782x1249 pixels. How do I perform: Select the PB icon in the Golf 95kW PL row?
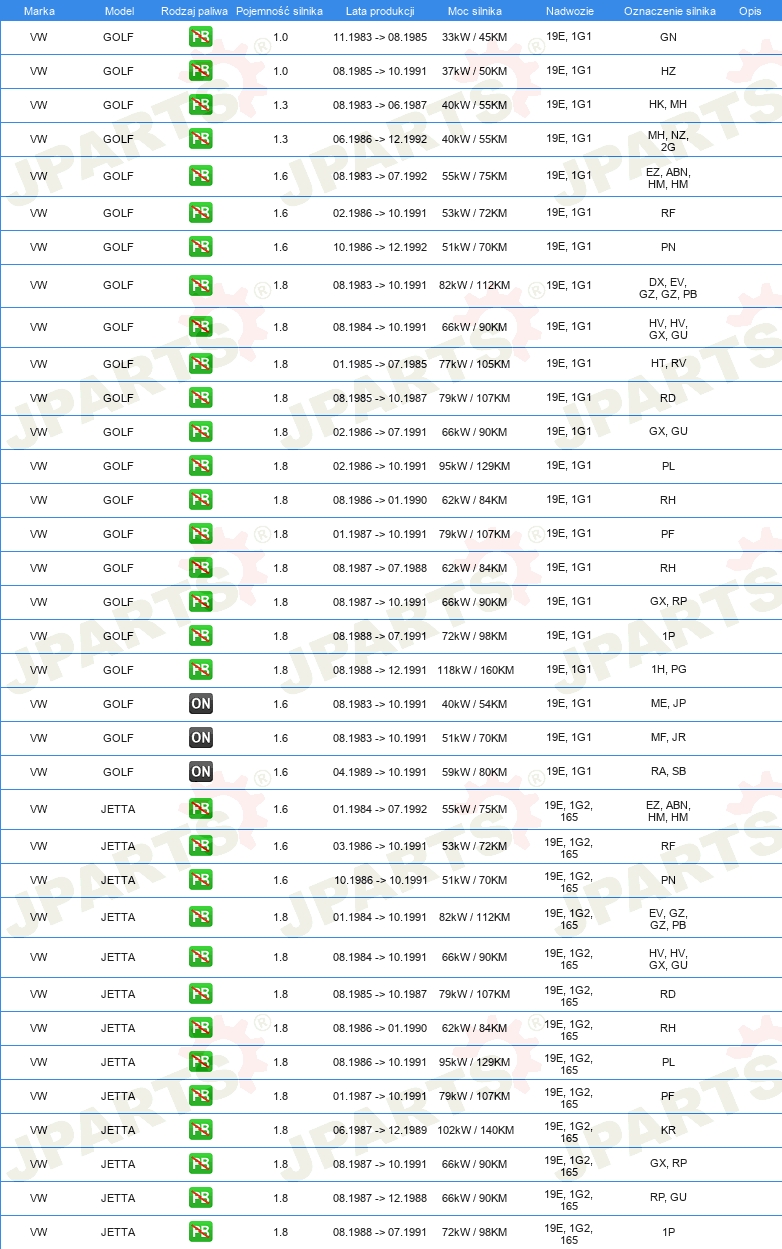click(201, 466)
